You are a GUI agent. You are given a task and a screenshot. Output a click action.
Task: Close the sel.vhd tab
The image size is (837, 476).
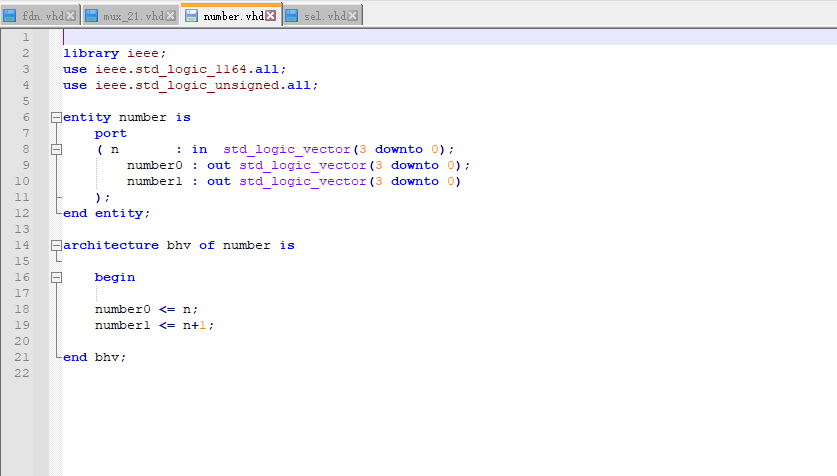(353, 16)
